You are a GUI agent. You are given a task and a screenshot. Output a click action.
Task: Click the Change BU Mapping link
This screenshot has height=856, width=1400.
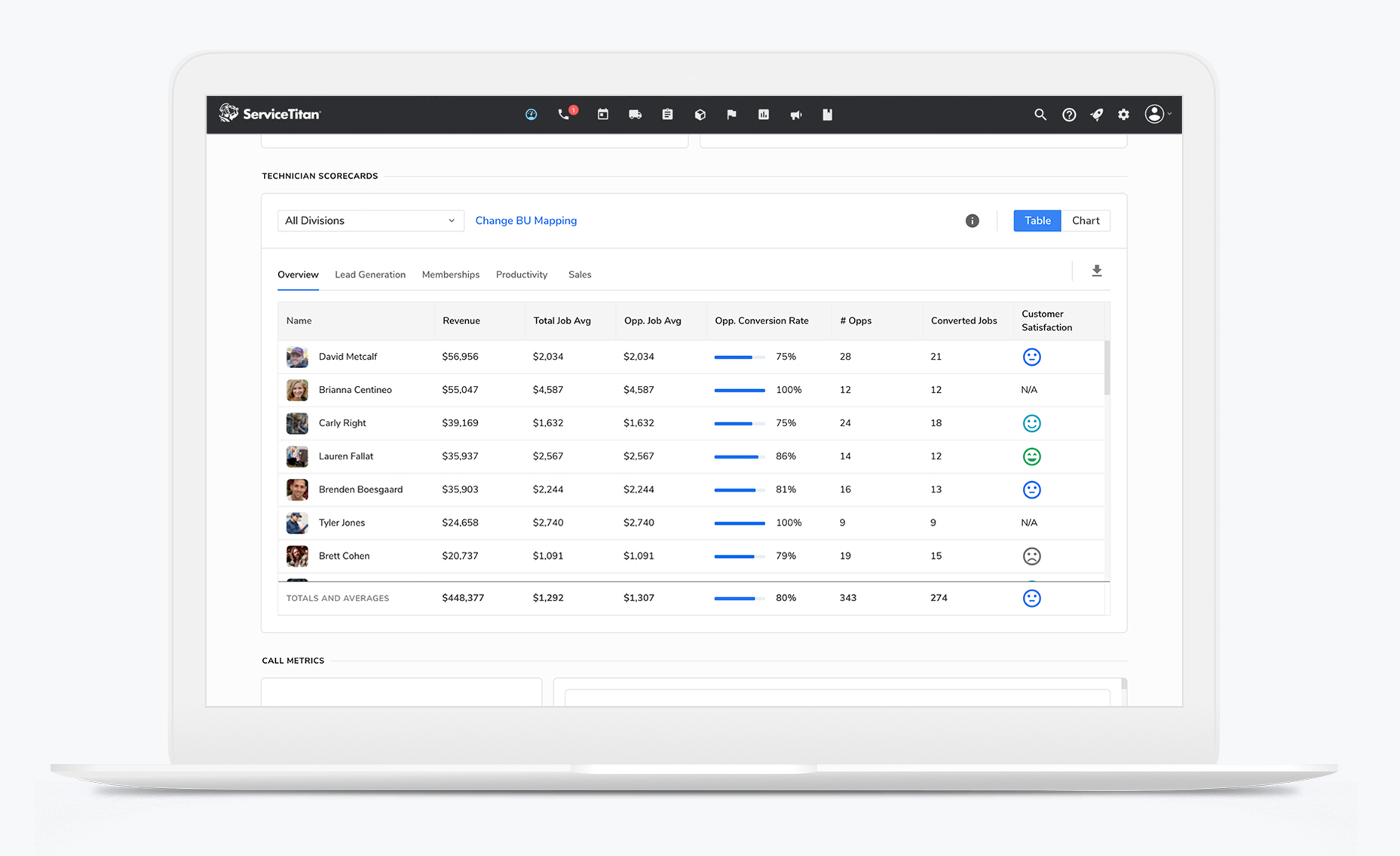pos(525,220)
